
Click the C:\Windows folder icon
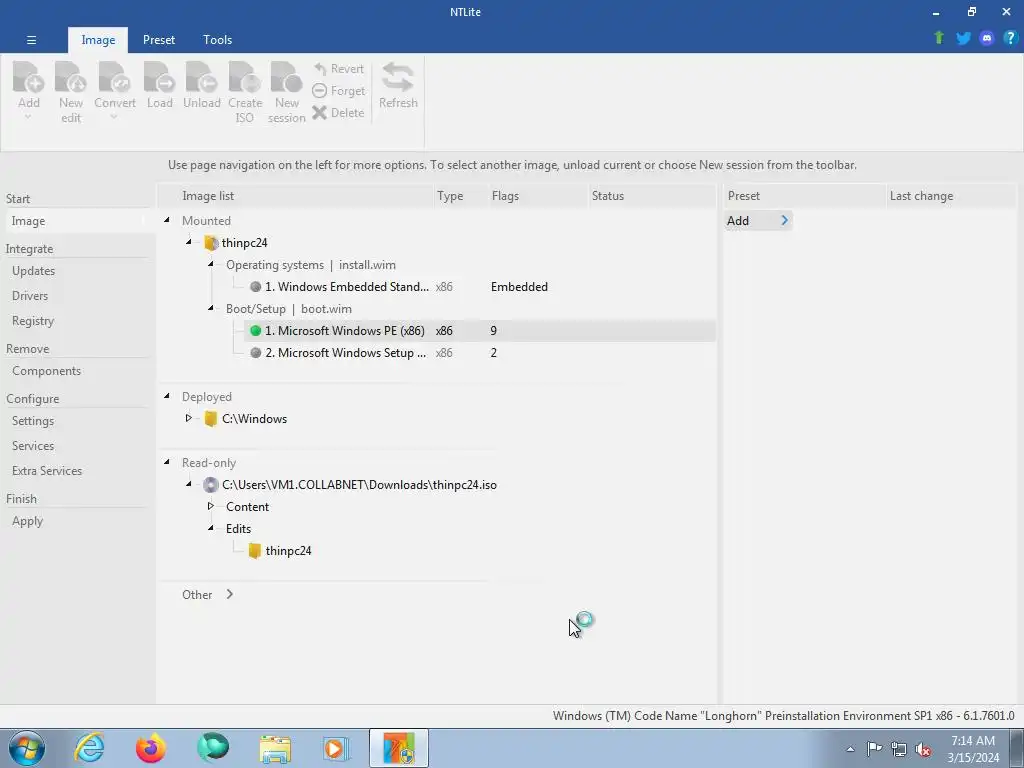pyautogui.click(x=210, y=419)
